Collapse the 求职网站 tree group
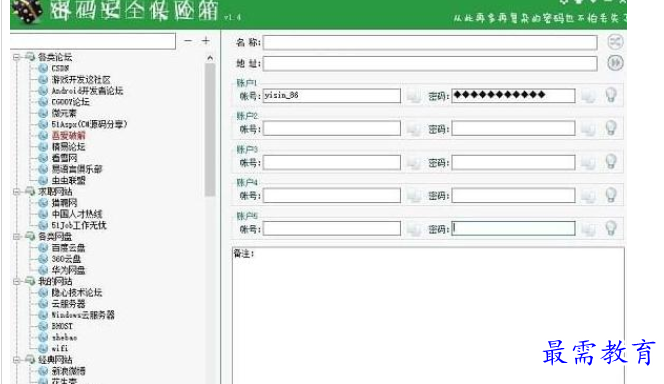 [16, 191]
